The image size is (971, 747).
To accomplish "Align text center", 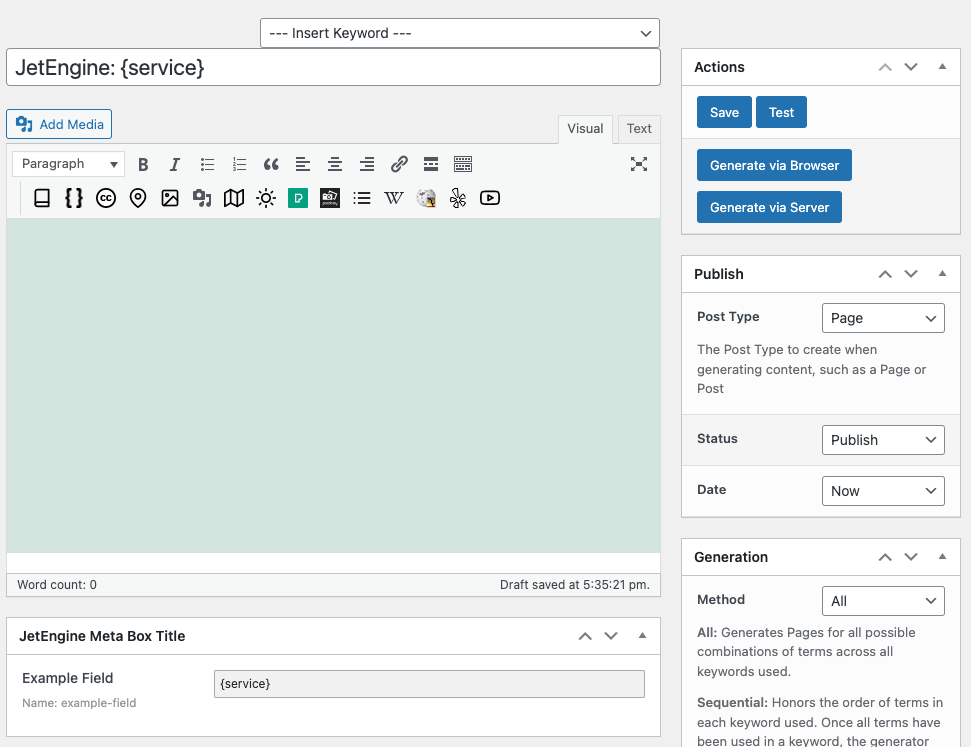I will pyautogui.click(x=335, y=164).
